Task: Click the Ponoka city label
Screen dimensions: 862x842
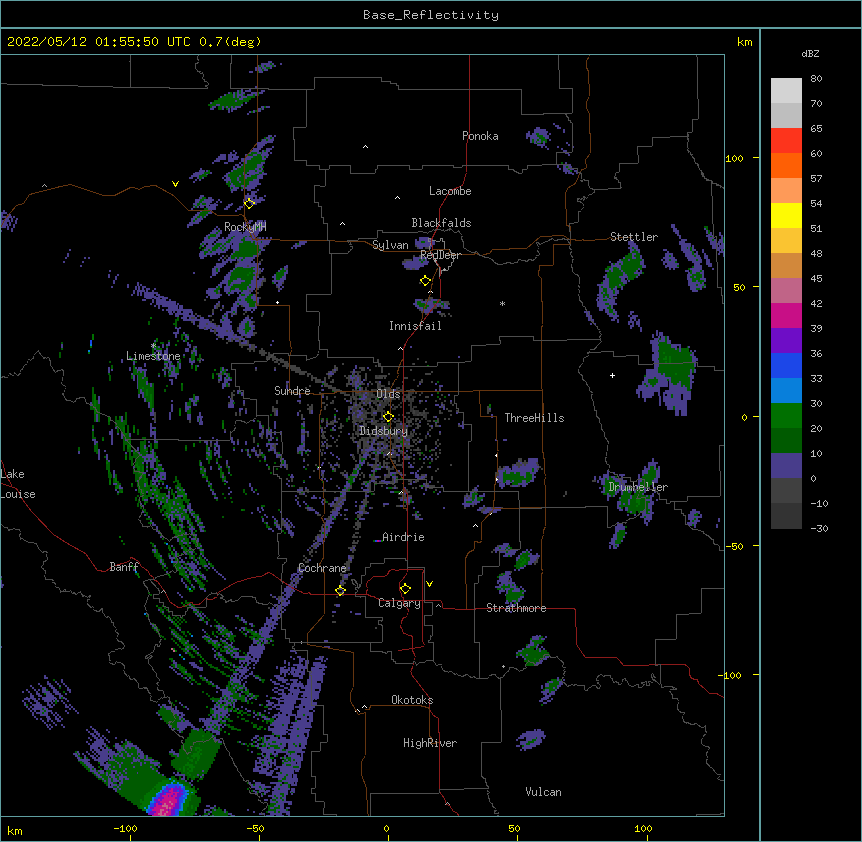Action: 480,136
